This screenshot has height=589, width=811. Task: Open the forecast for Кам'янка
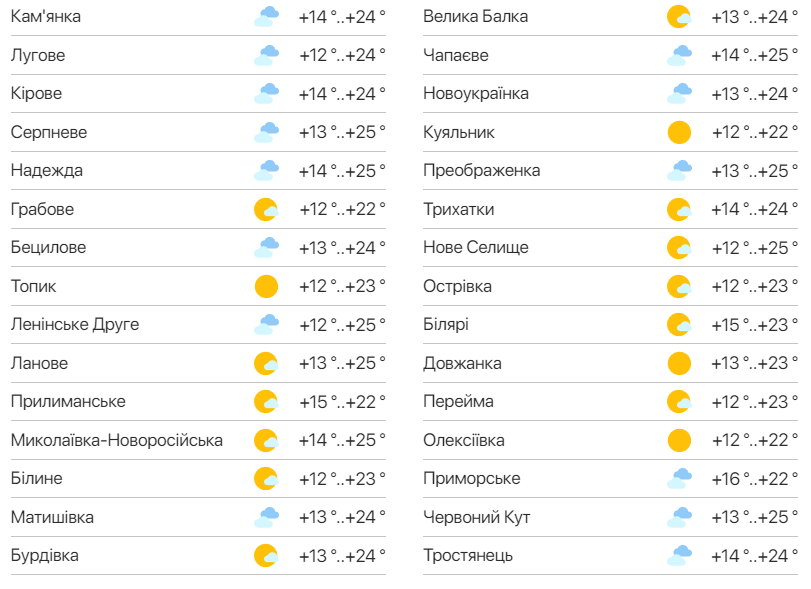point(50,16)
